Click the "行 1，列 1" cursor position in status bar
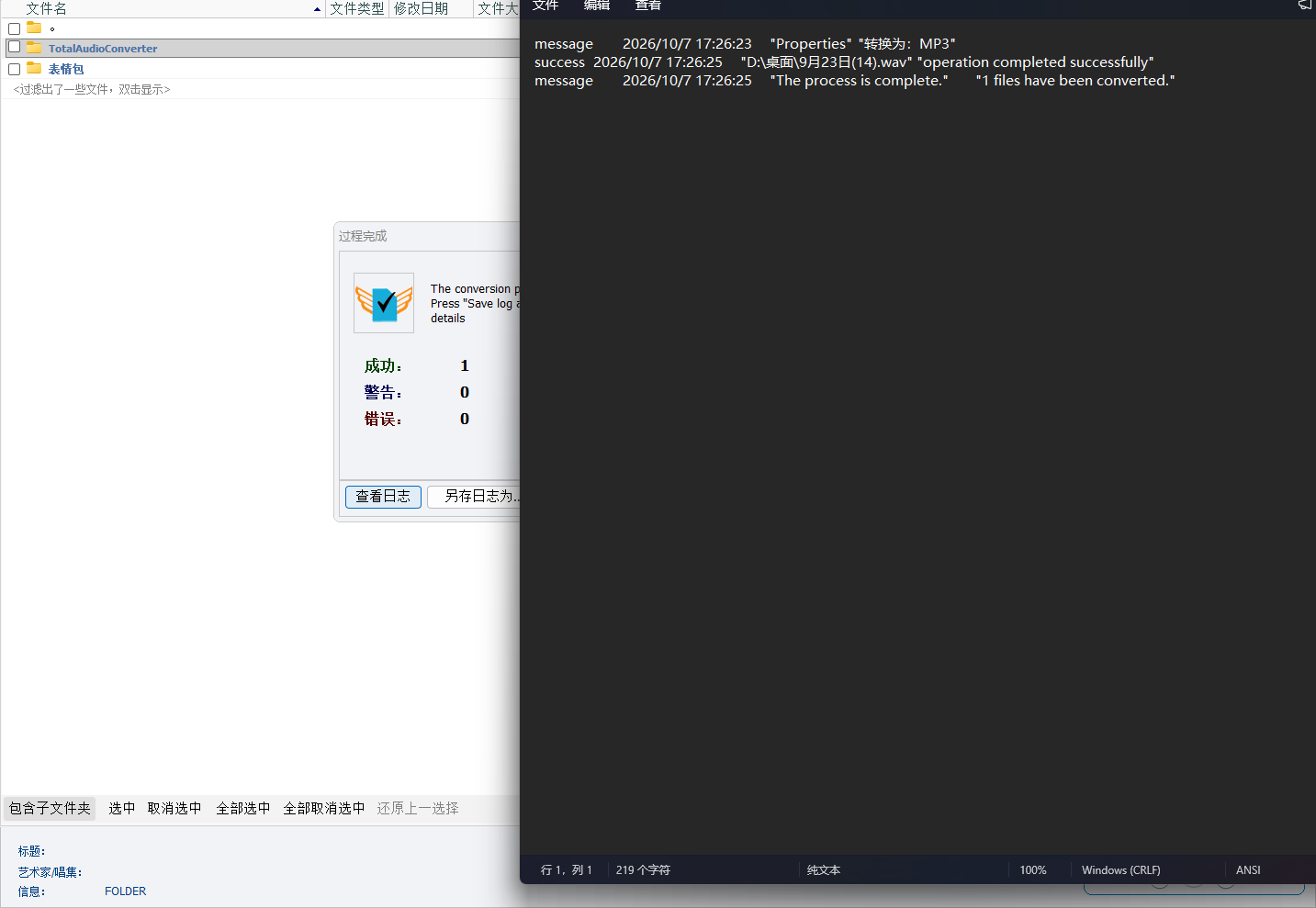 pyautogui.click(x=567, y=870)
